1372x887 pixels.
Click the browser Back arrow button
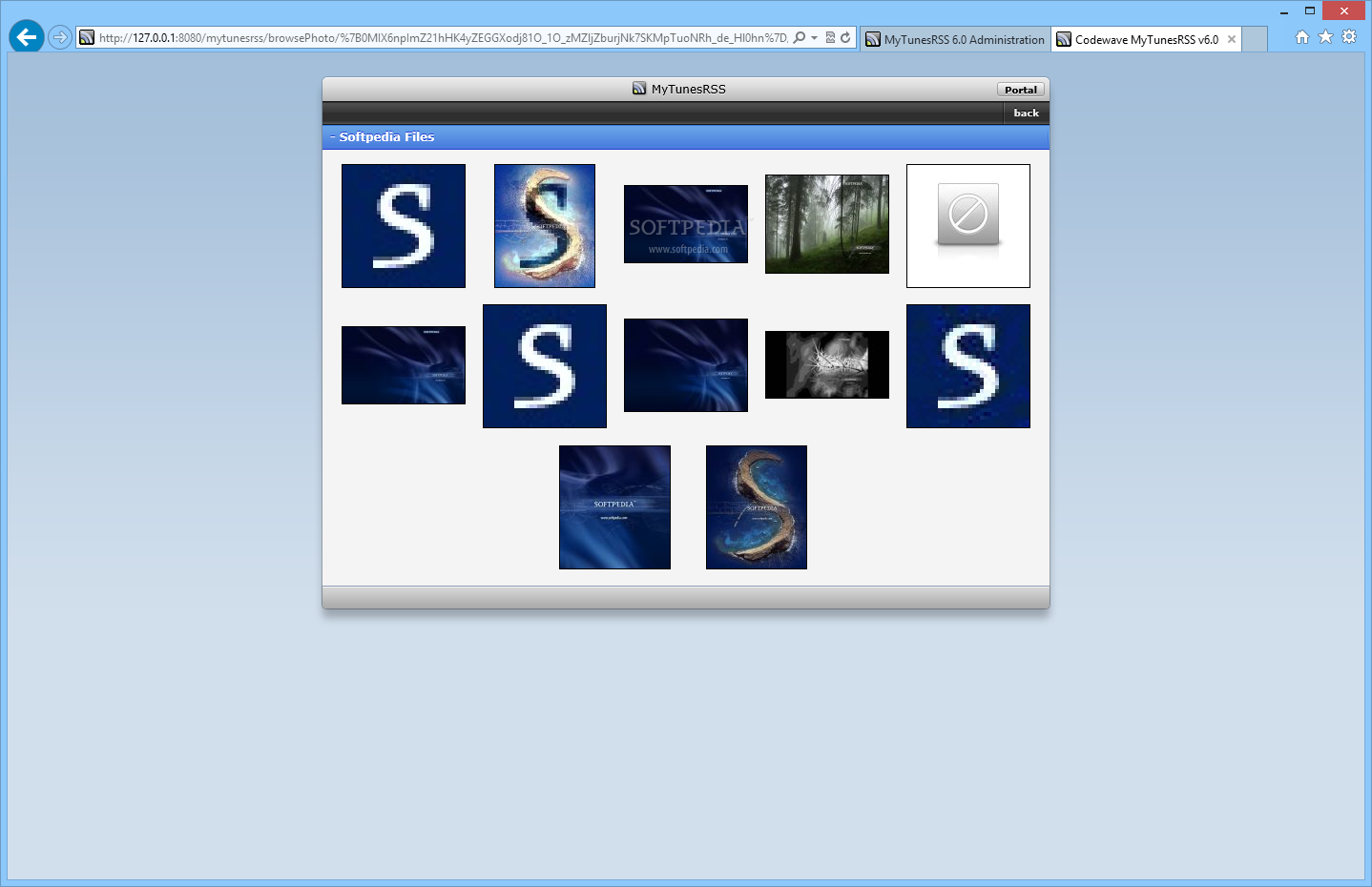[x=27, y=37]
